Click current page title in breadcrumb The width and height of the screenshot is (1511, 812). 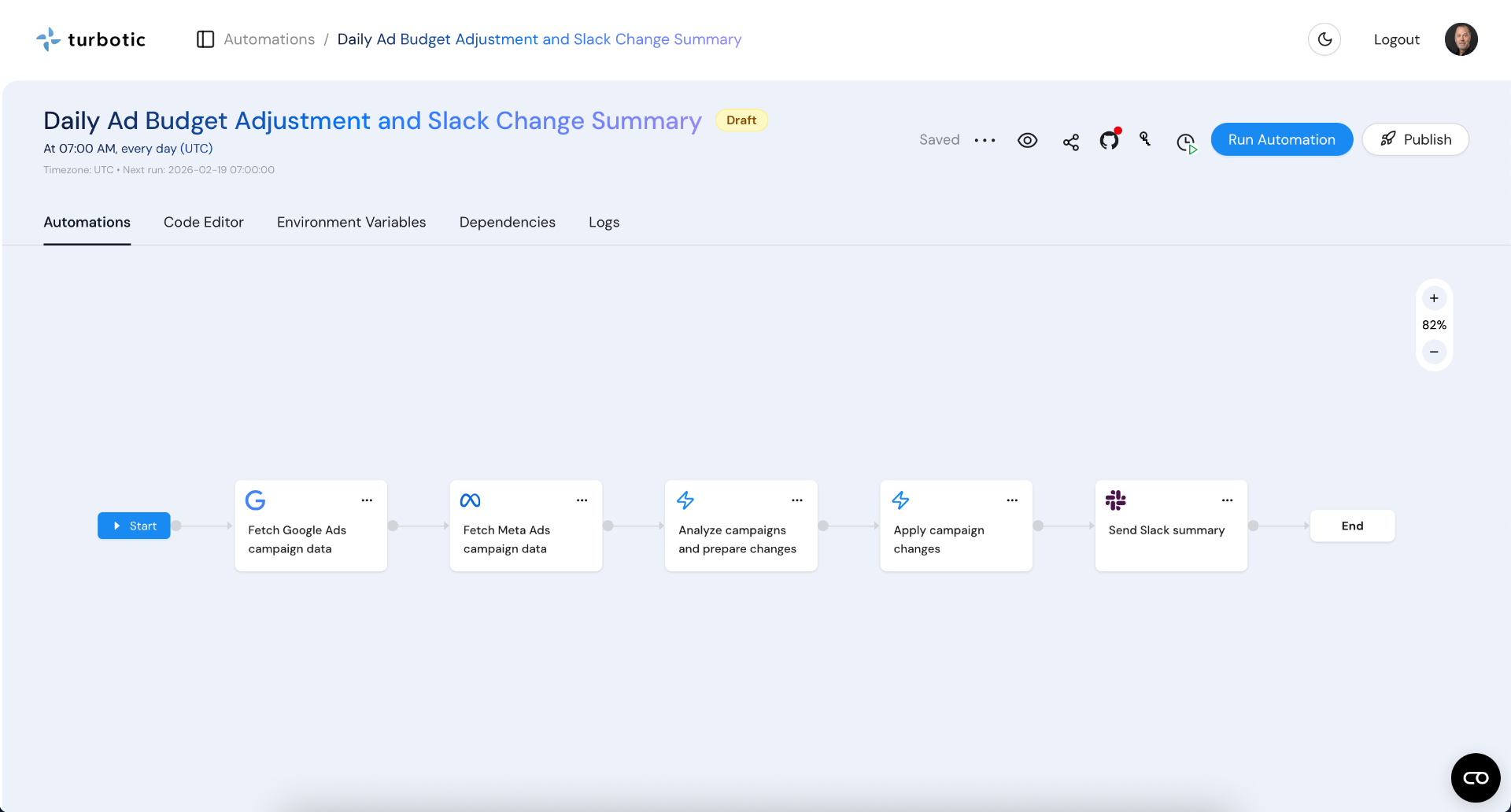tap(539, 39)
